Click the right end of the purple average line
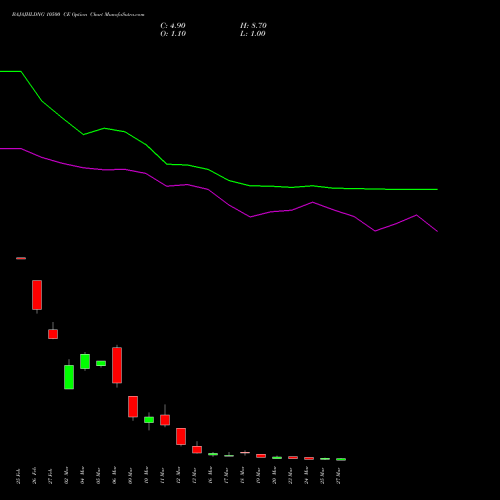This screenshot has height=500, width=500. click(x=437, y=231)
